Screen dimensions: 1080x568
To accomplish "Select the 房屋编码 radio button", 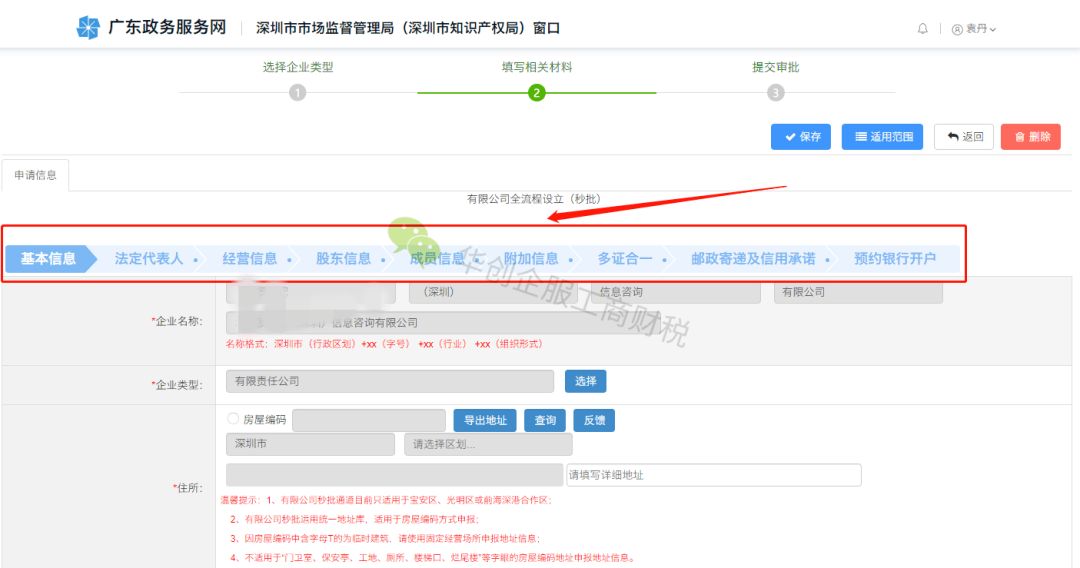I will 233,419.
